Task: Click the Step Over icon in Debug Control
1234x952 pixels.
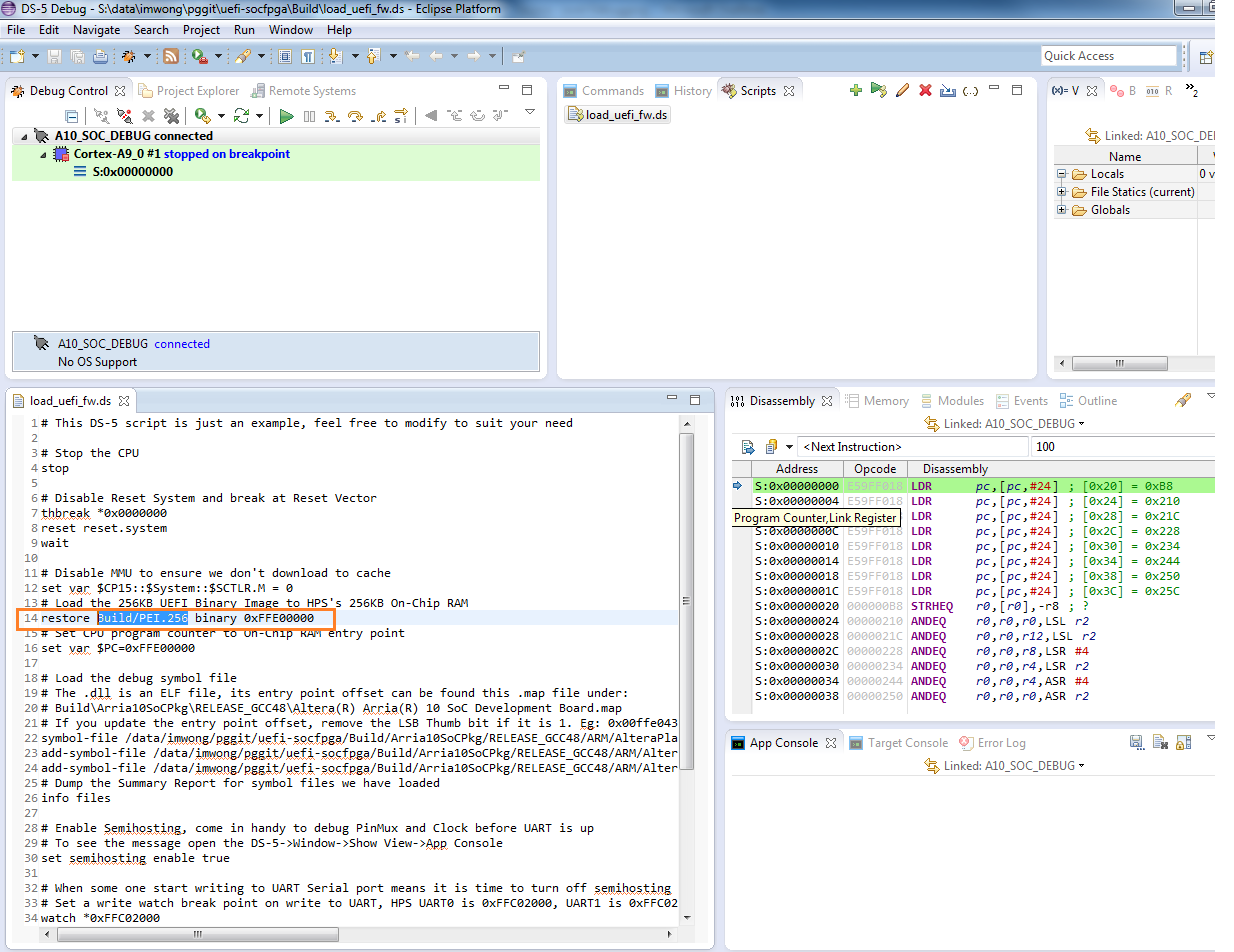Action: (355, 117)
